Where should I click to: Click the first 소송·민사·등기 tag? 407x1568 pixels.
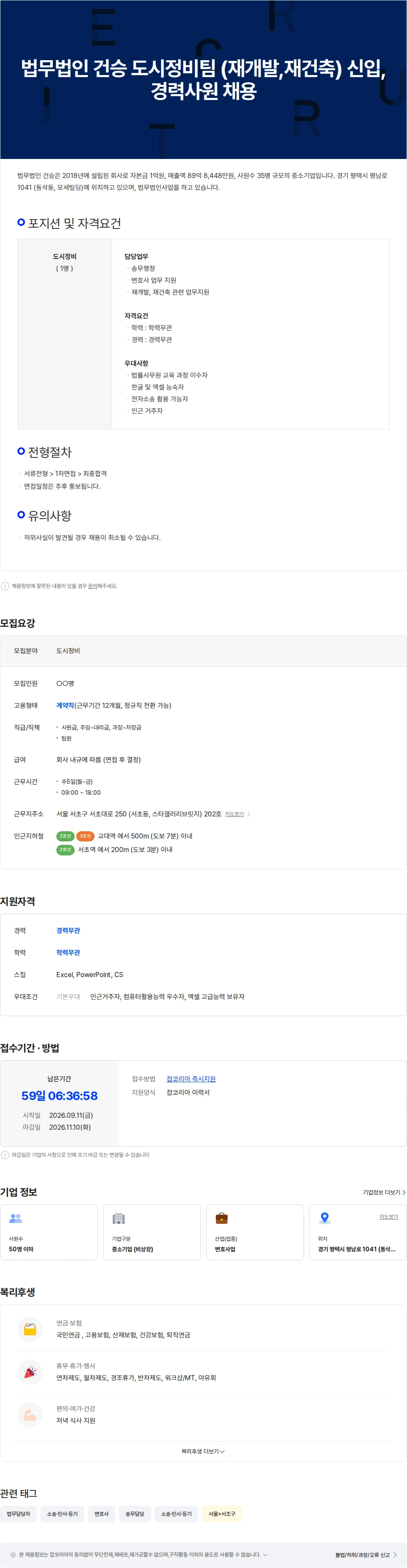click(62, 1513)
